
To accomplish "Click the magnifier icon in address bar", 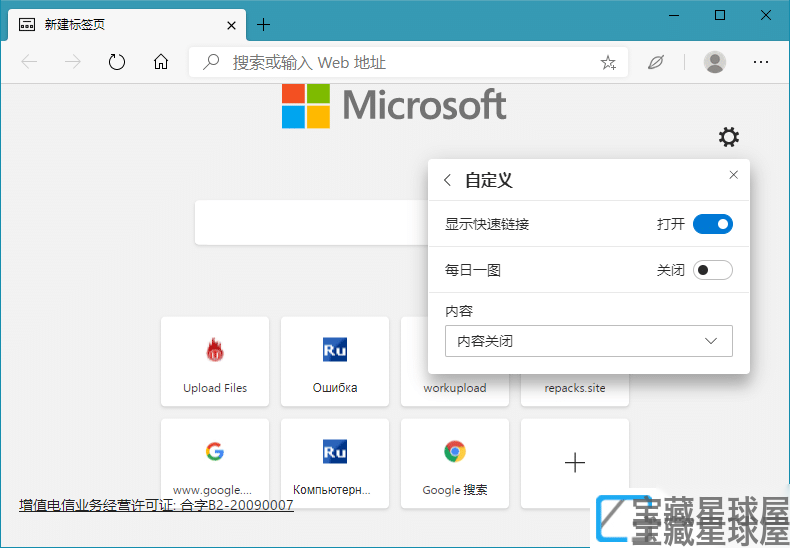I will click(x=211, y=62).
